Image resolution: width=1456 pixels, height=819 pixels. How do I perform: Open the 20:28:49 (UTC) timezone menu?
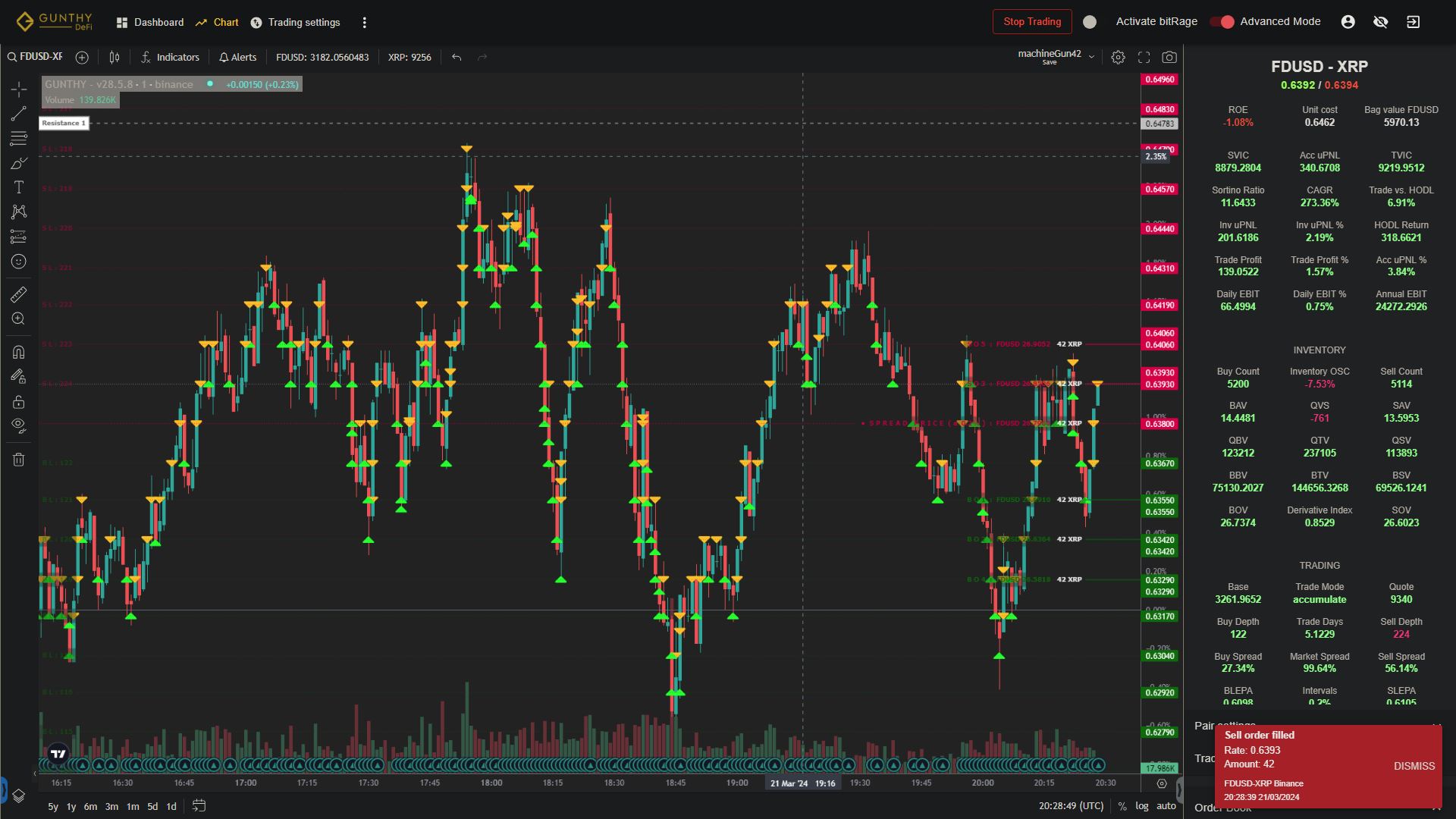1071,806
